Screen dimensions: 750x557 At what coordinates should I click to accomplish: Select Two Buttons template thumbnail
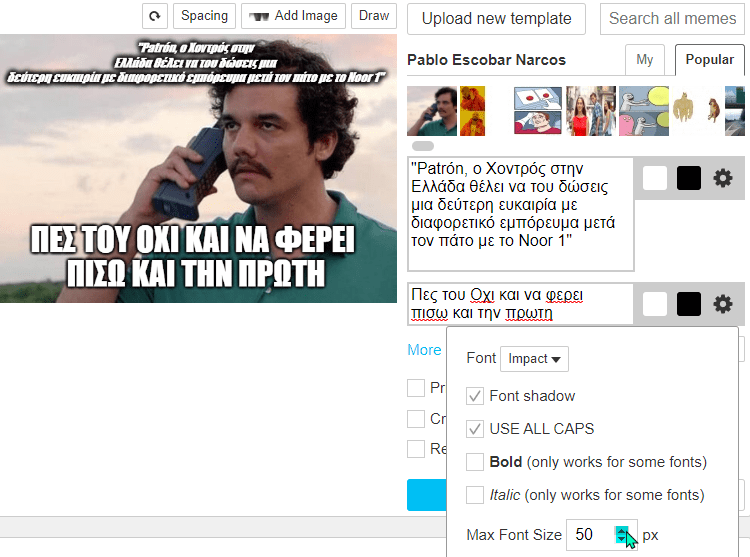(538, 111)
